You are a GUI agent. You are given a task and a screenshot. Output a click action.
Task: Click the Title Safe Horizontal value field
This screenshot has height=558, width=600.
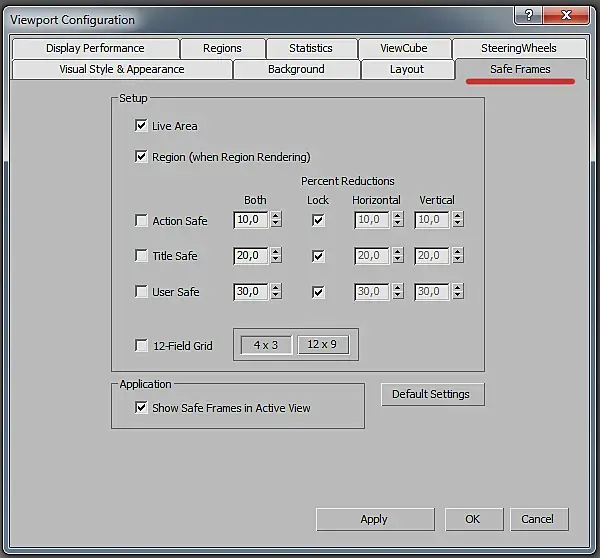[x=372, y=256]
